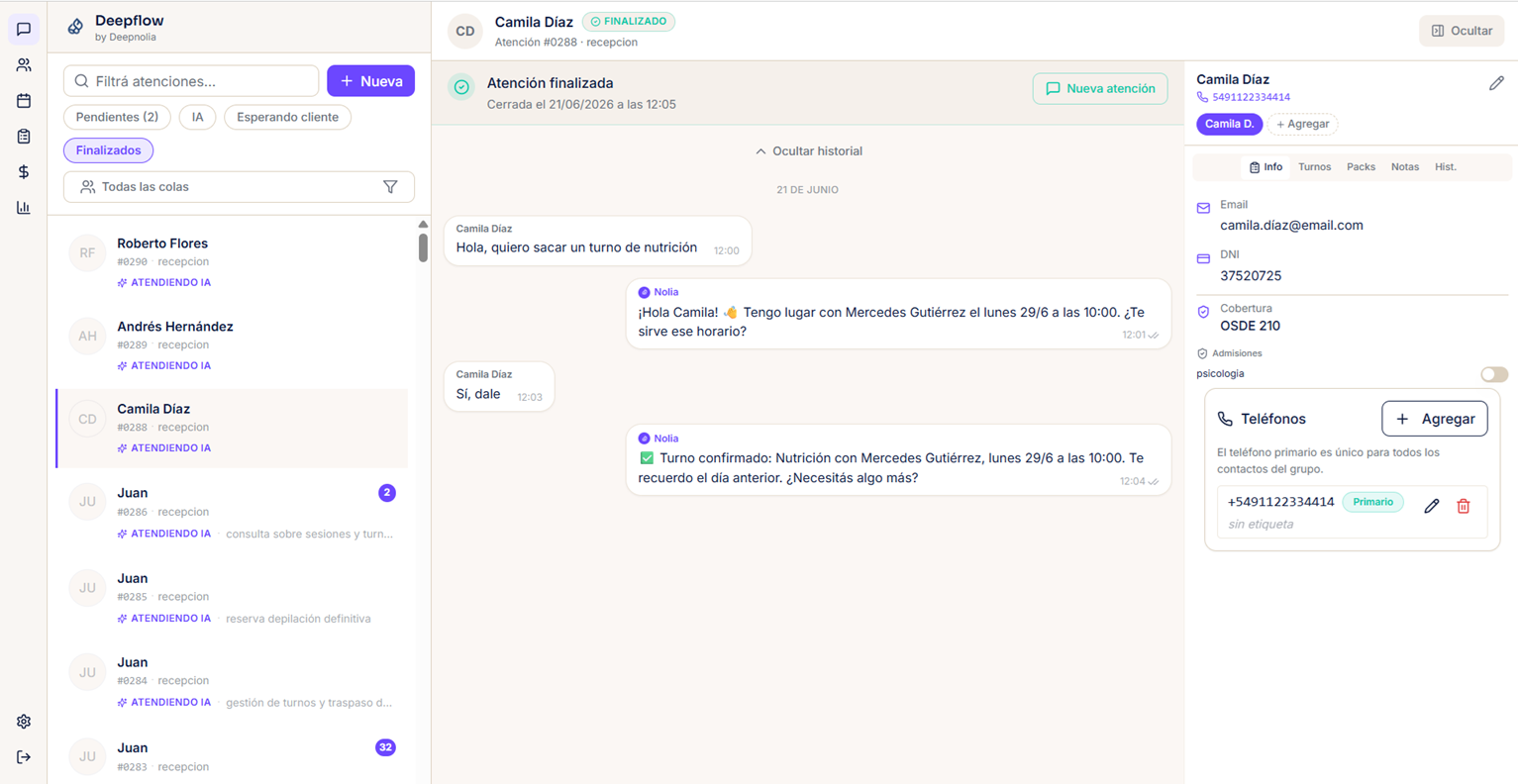Click the logout icon in sidebar
This screenshot has width=1518, height=784.
24,757
